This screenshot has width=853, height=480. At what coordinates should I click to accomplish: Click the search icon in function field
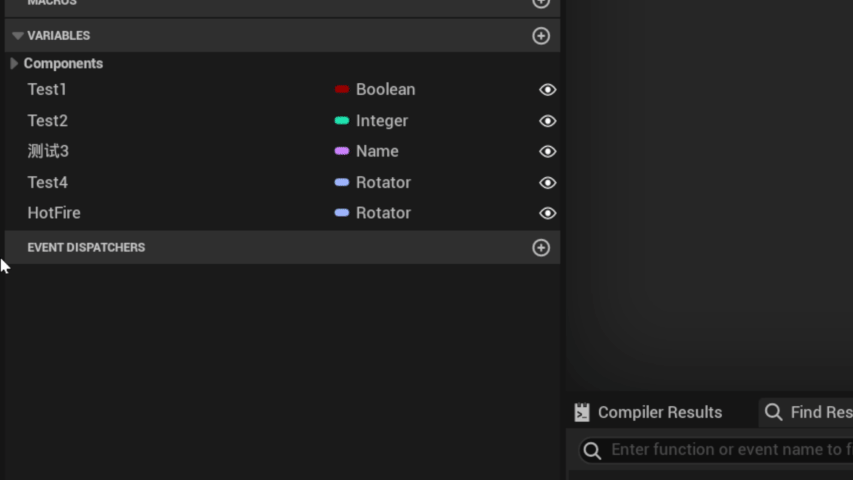click(x=592, y=450)
